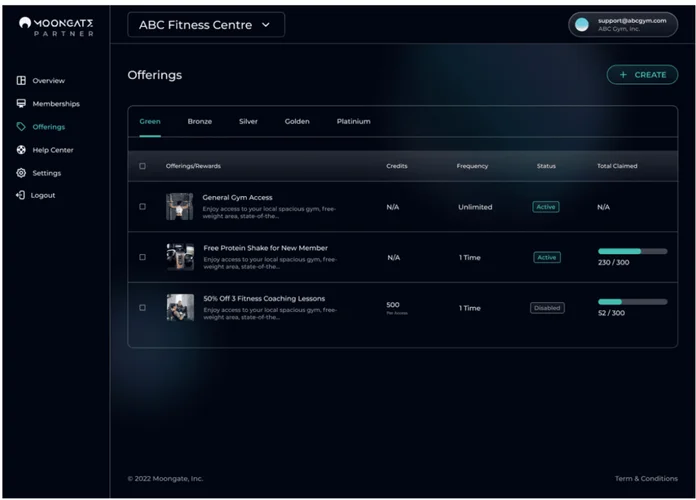Switch to the Bronze tab

pyautogui.click(x=199, y=121)
